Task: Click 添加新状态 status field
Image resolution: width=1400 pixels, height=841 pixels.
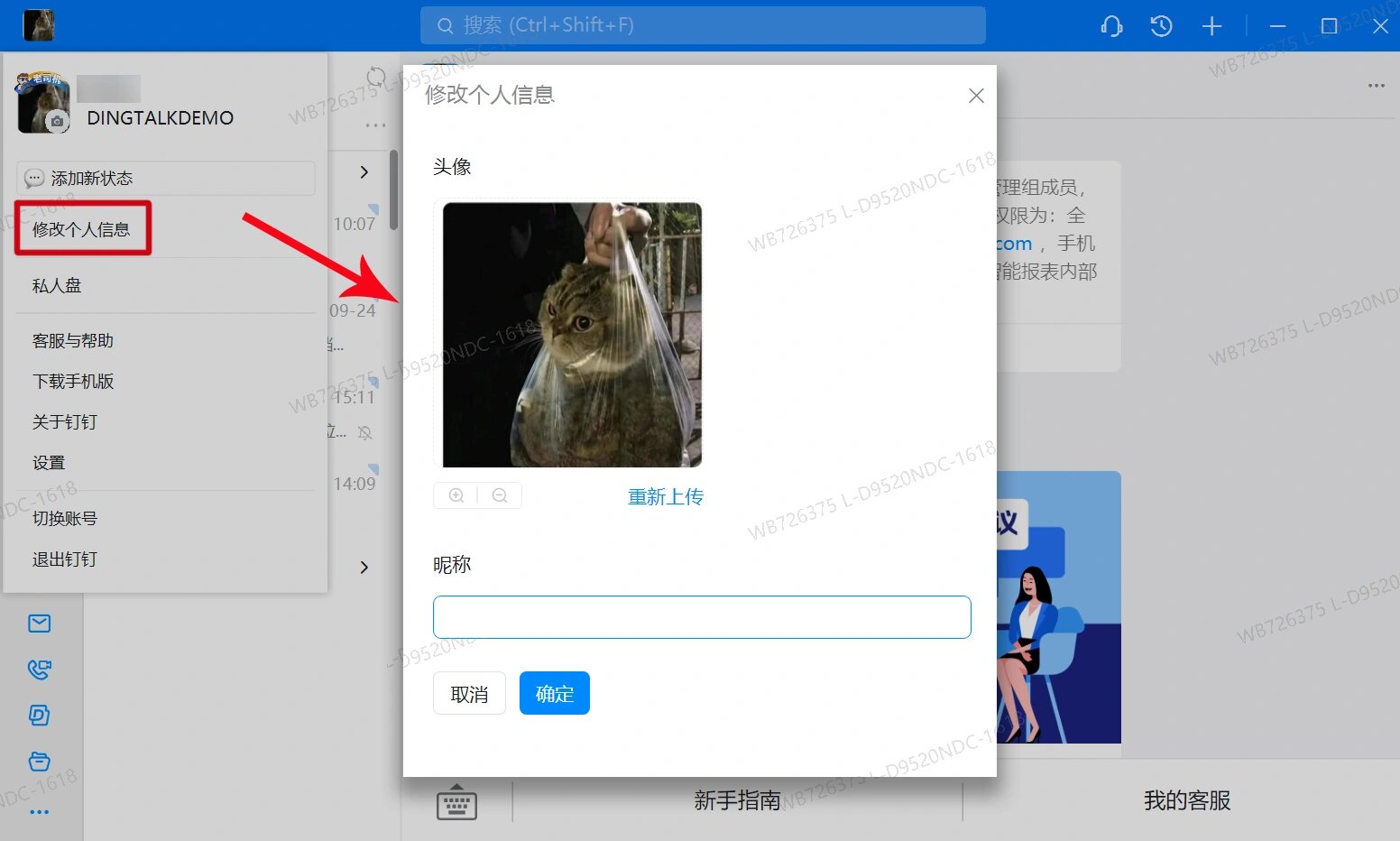Action: pyautogui.click(x=166, y=178)
